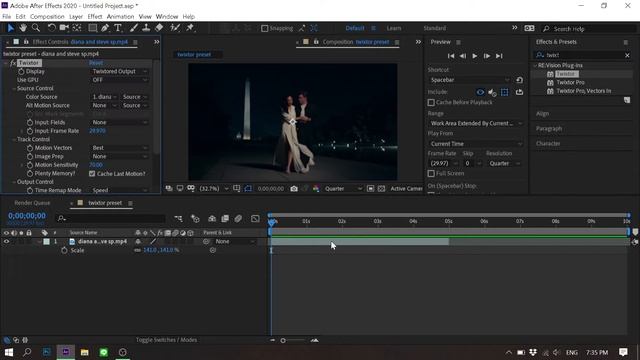Check Cache Before Playback
Image resolution: width=640 pixels, height=360 pixels.
coord(431,102)
